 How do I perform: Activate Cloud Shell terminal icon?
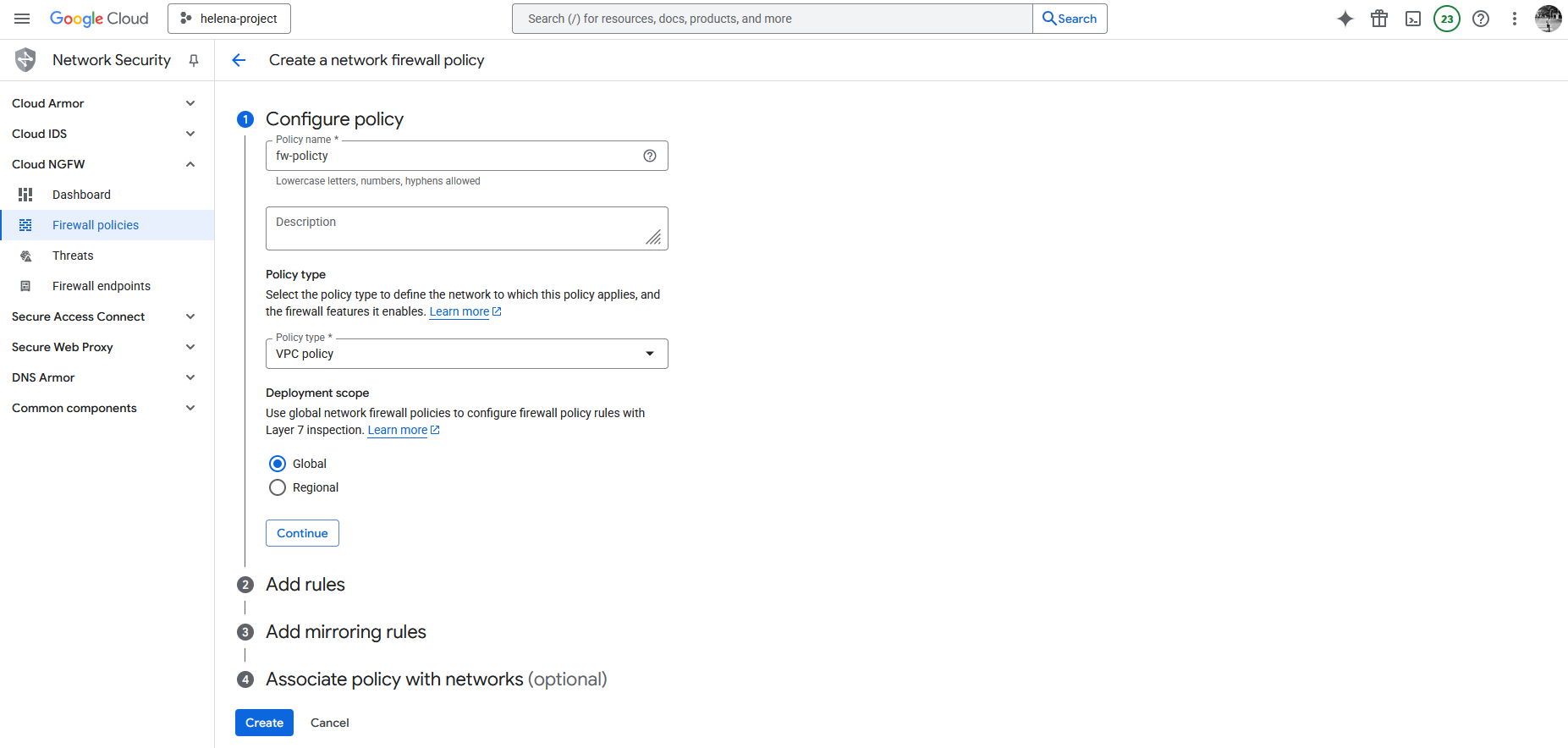[1413, 19]
